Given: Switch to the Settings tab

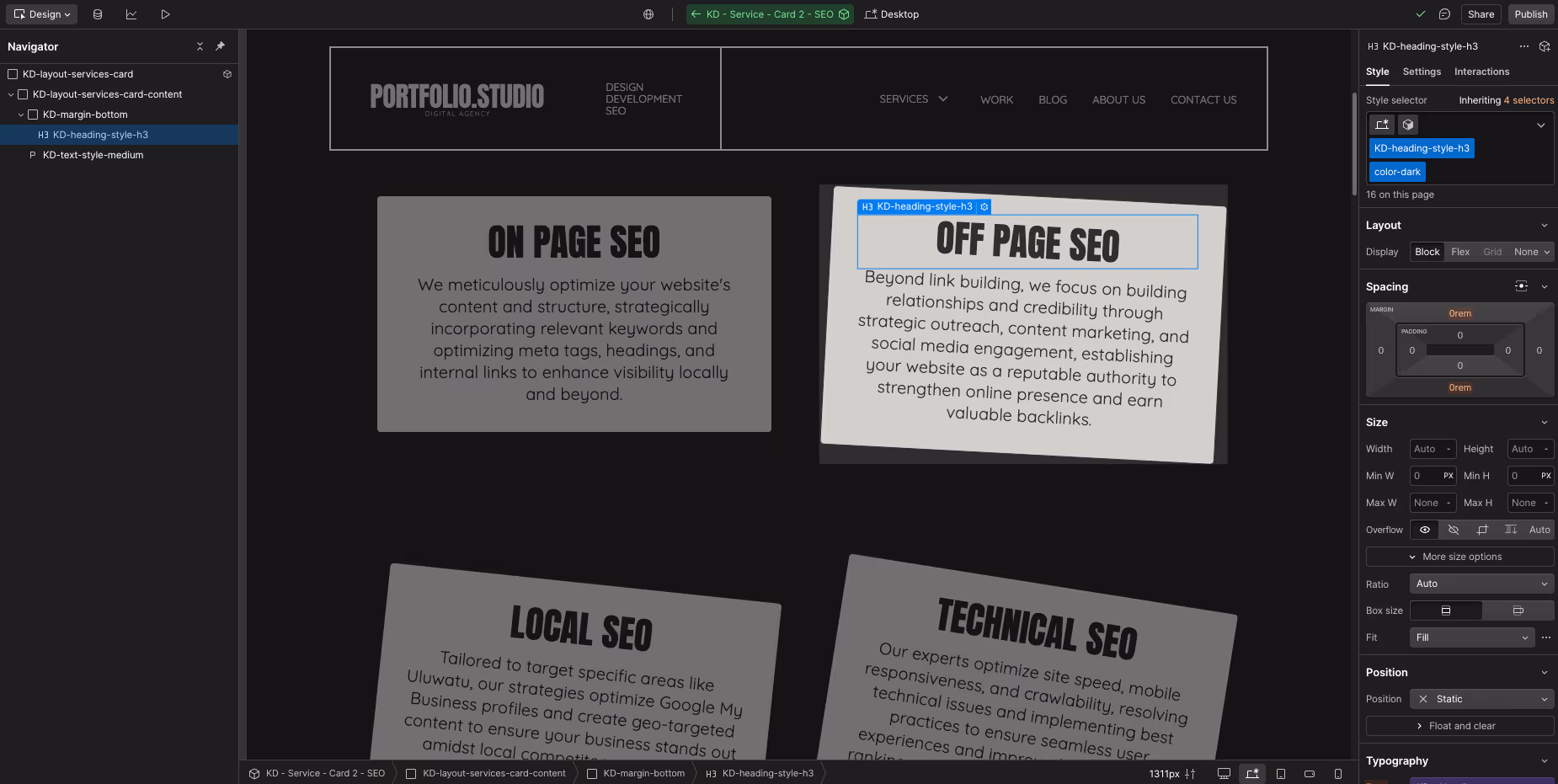Looking at the screenshot, I should pos(1422,72).
